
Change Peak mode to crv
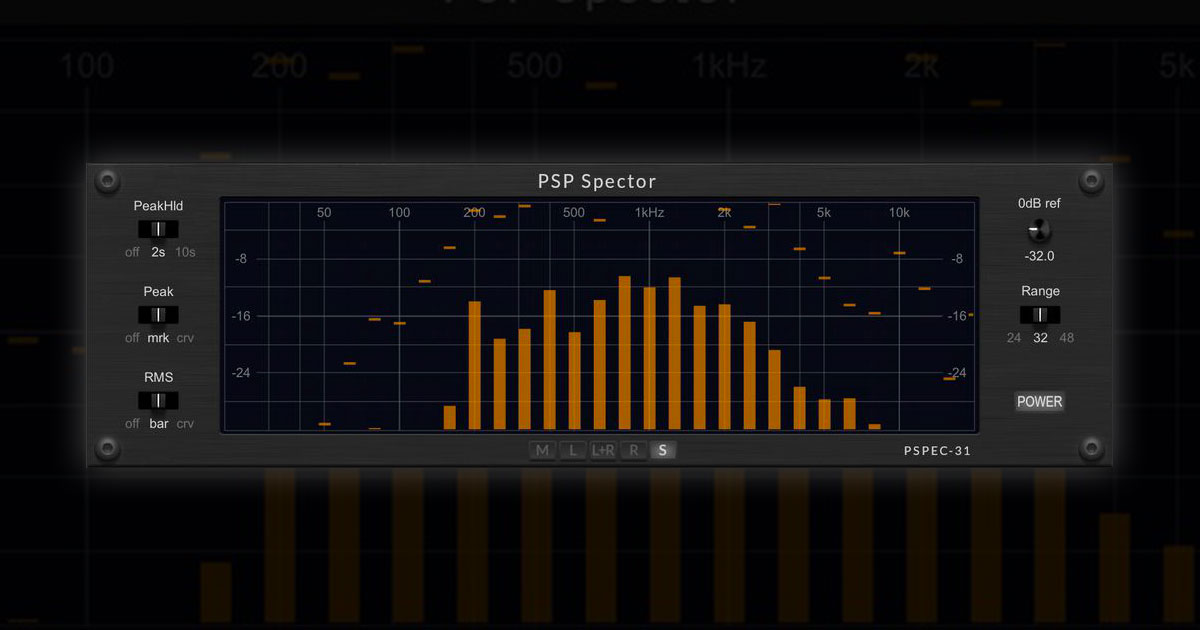pyautogui.click(x=185, y=338)
